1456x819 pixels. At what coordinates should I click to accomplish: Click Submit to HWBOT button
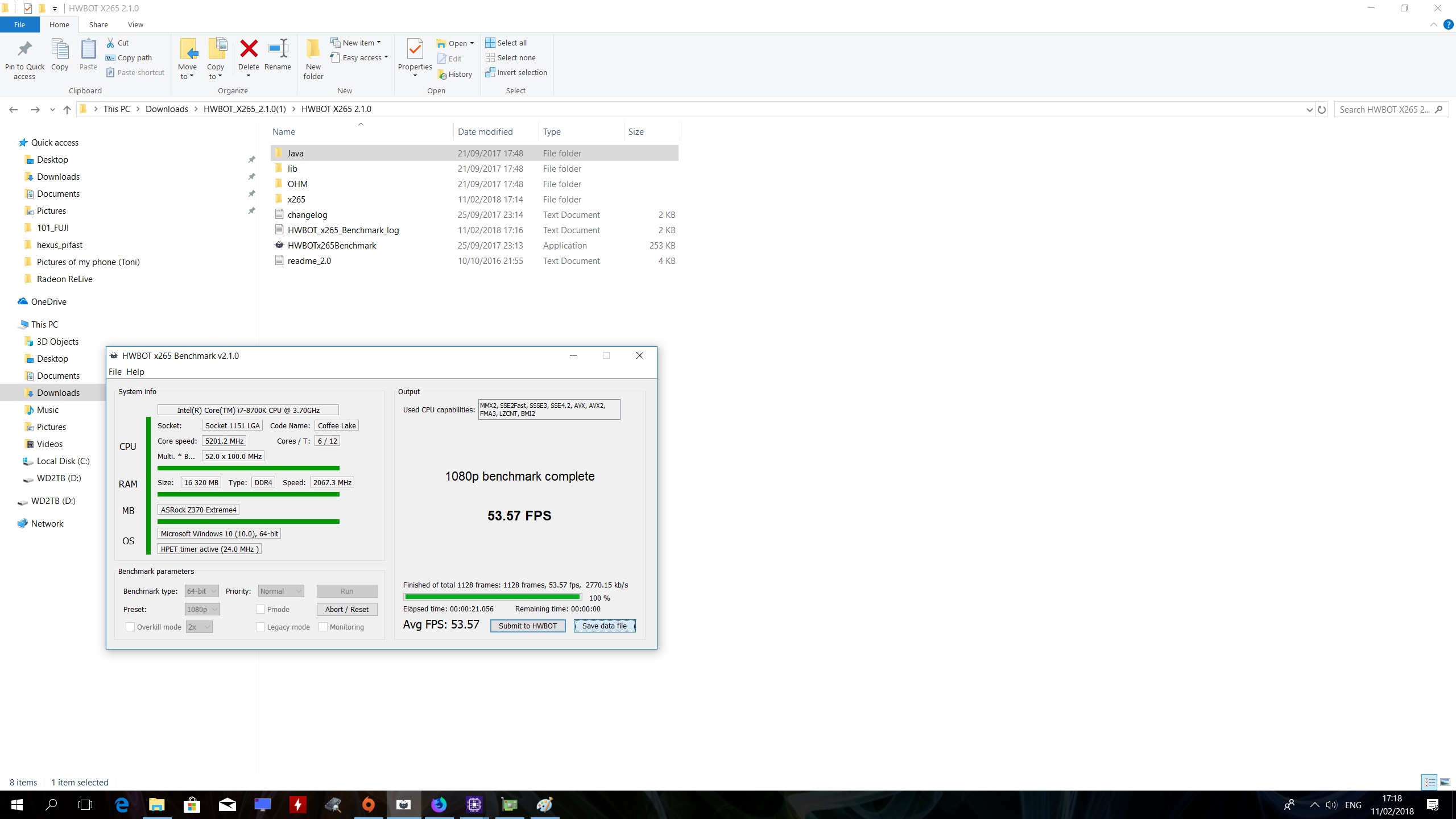[x=528, y=626]
